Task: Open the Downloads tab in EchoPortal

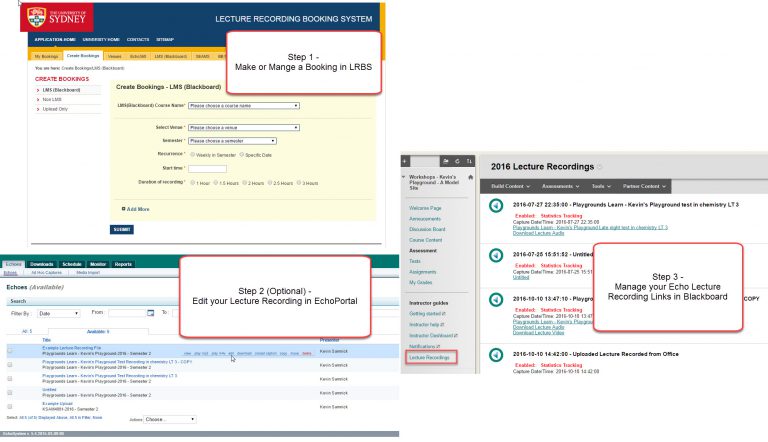Action: [x=42, y=264]
